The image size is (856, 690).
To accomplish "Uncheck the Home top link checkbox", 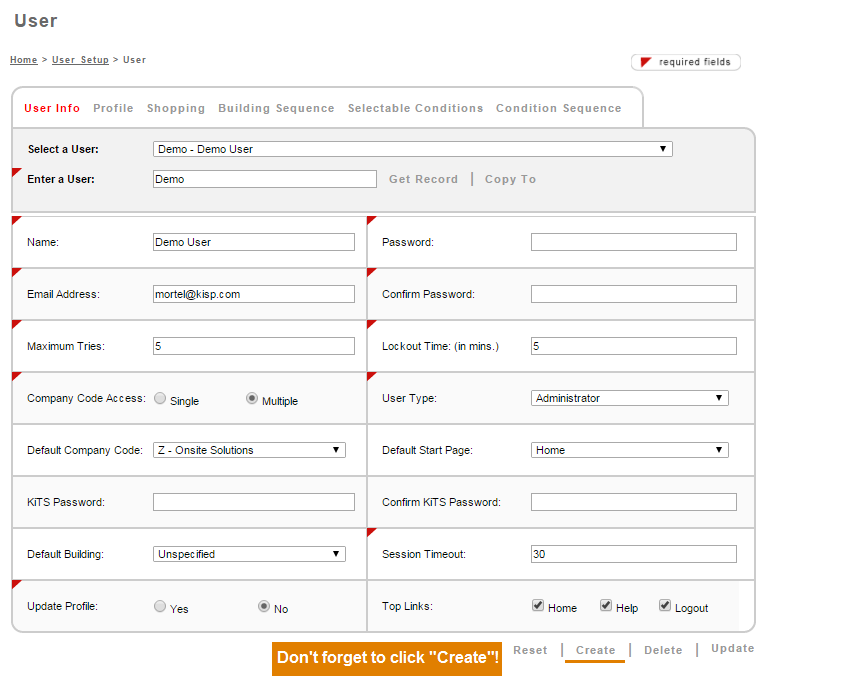I will tap(538, 606).
